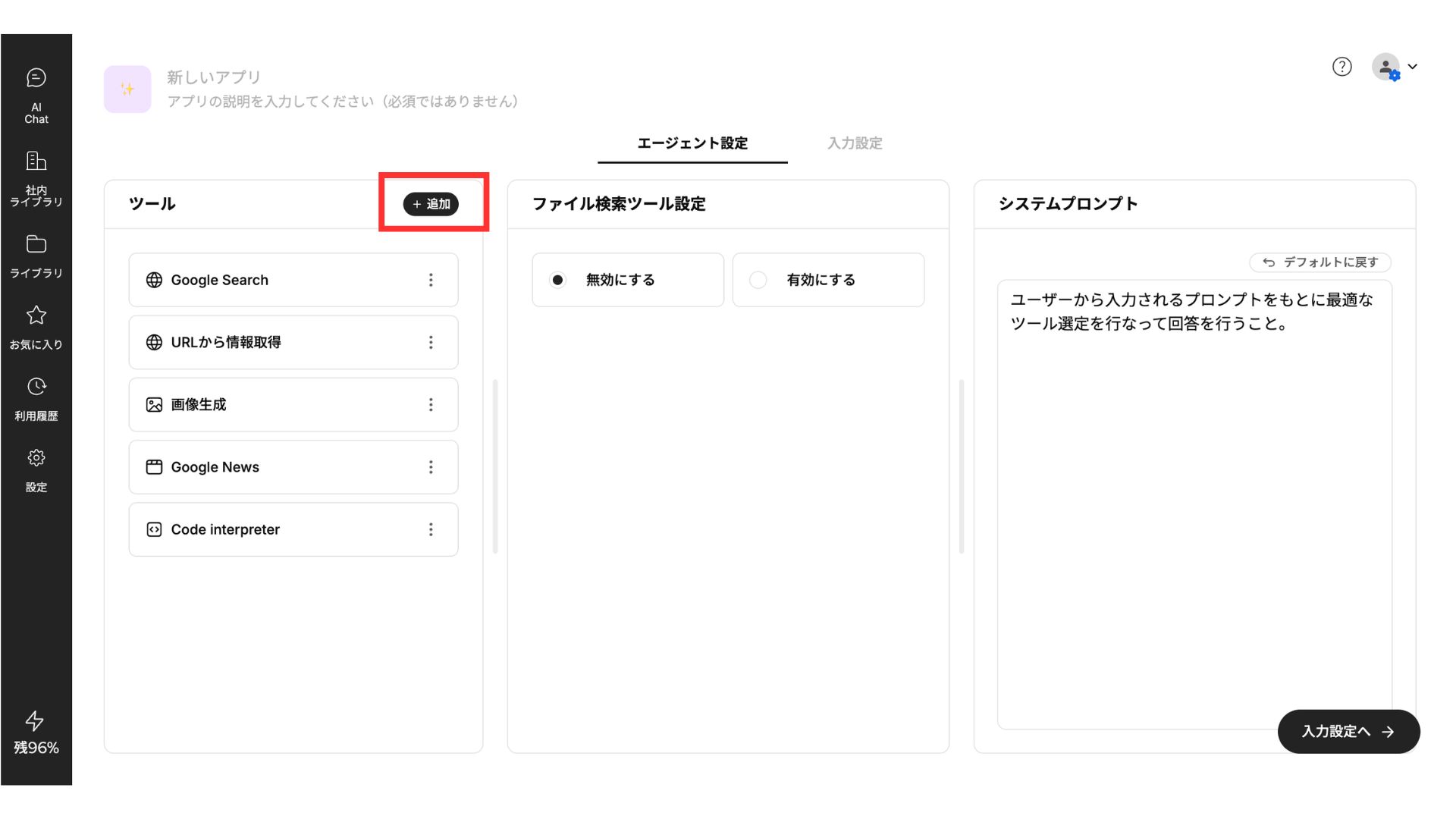Screen dimensions: 1456x819
Task: Open 画像生成 tool three-dot menu
Action: point(431,405)
